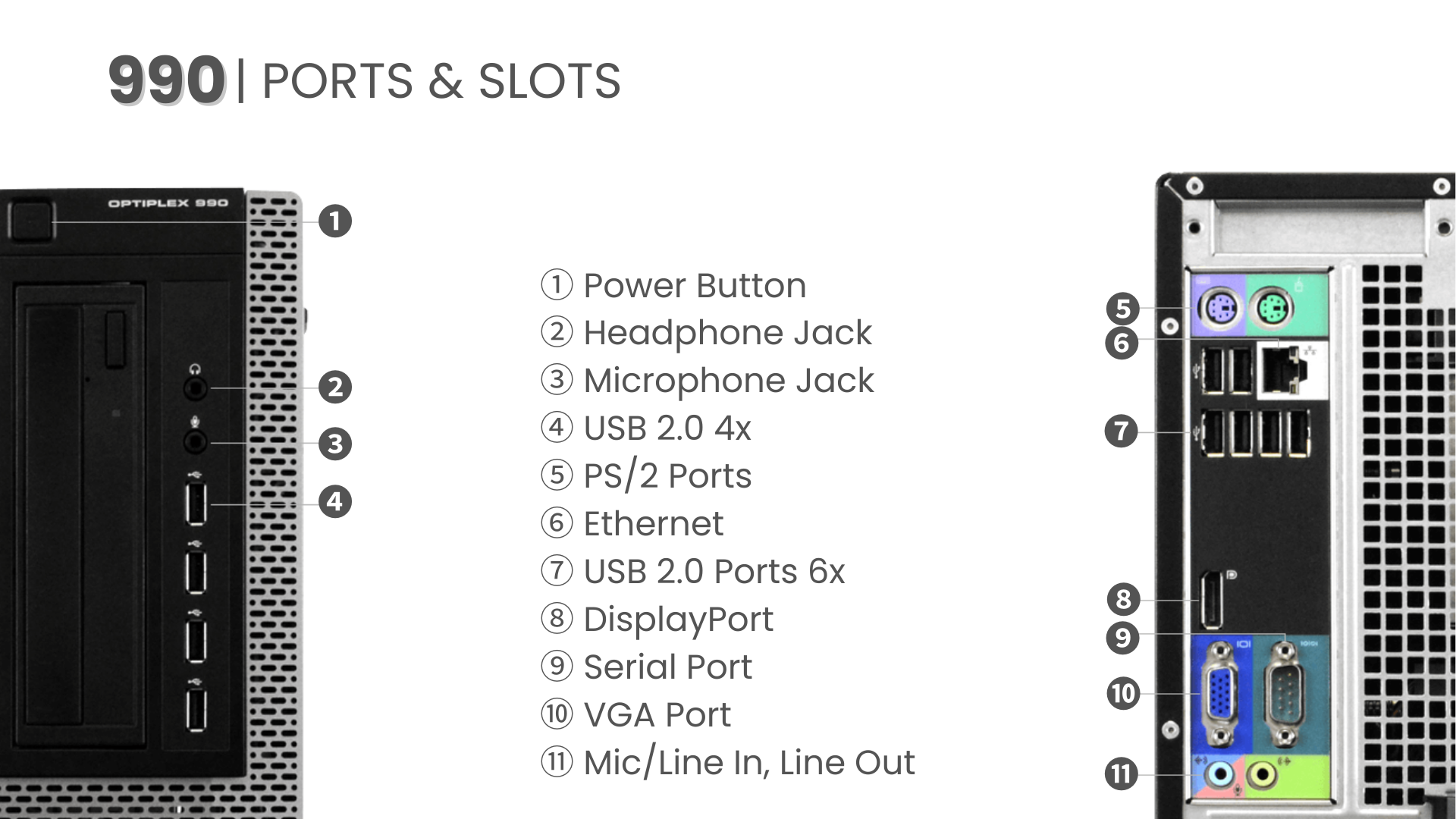Image resolution: width=1456 pixels, height=819 pixels.
Task: Click the blue line-in audio jack
Action: click(1219, 776)
